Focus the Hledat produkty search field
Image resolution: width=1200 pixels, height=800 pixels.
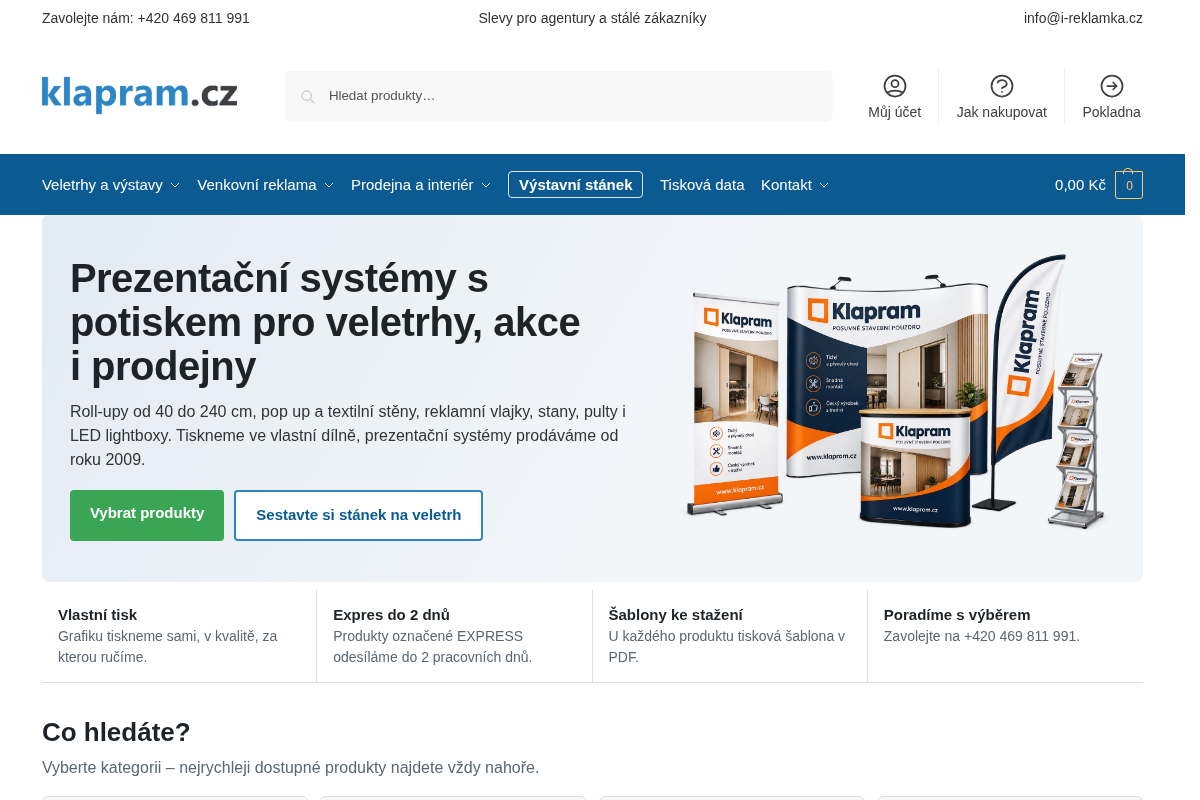coord(558,96)
